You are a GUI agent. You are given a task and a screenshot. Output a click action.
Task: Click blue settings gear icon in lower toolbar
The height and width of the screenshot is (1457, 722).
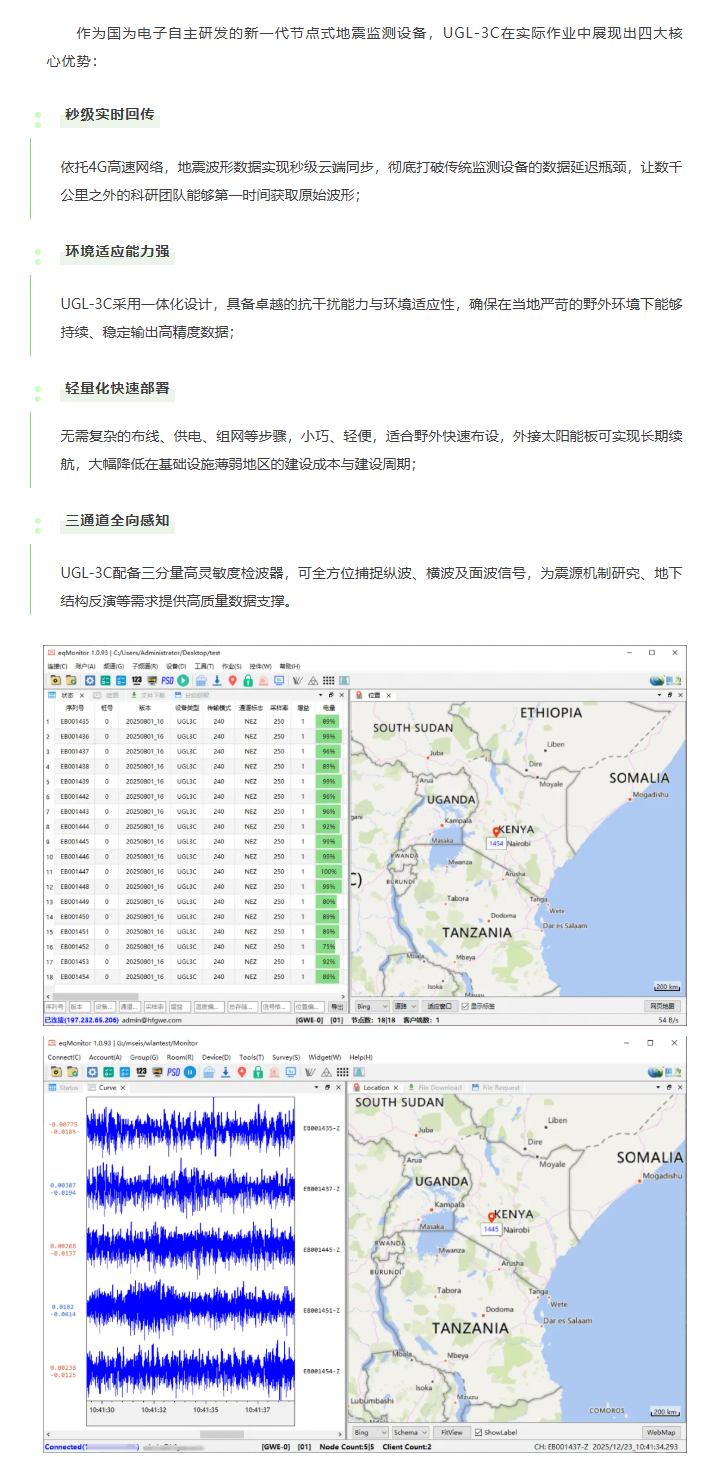pos(90,1072)
